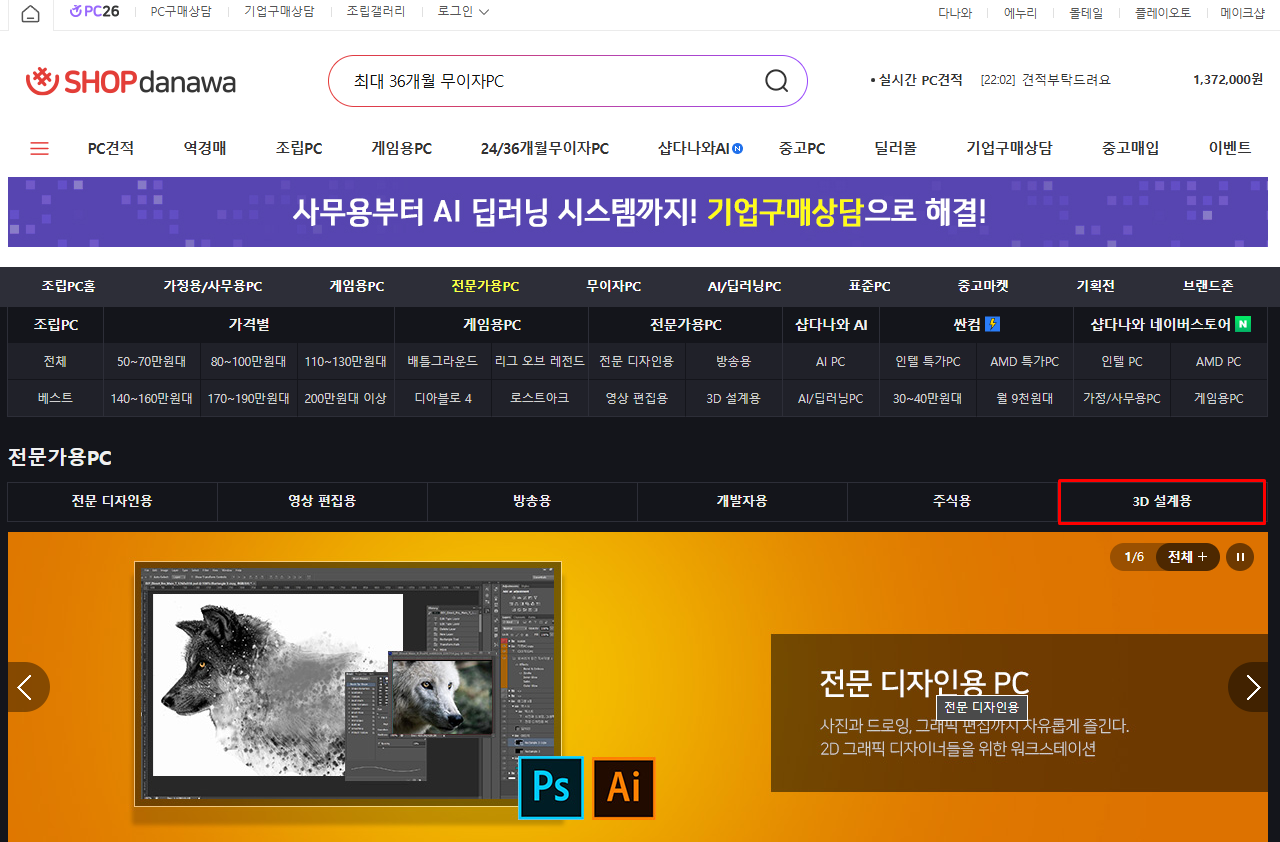Open PC구매상담 in top bar
1280x842 pixels.
(181, 12)
